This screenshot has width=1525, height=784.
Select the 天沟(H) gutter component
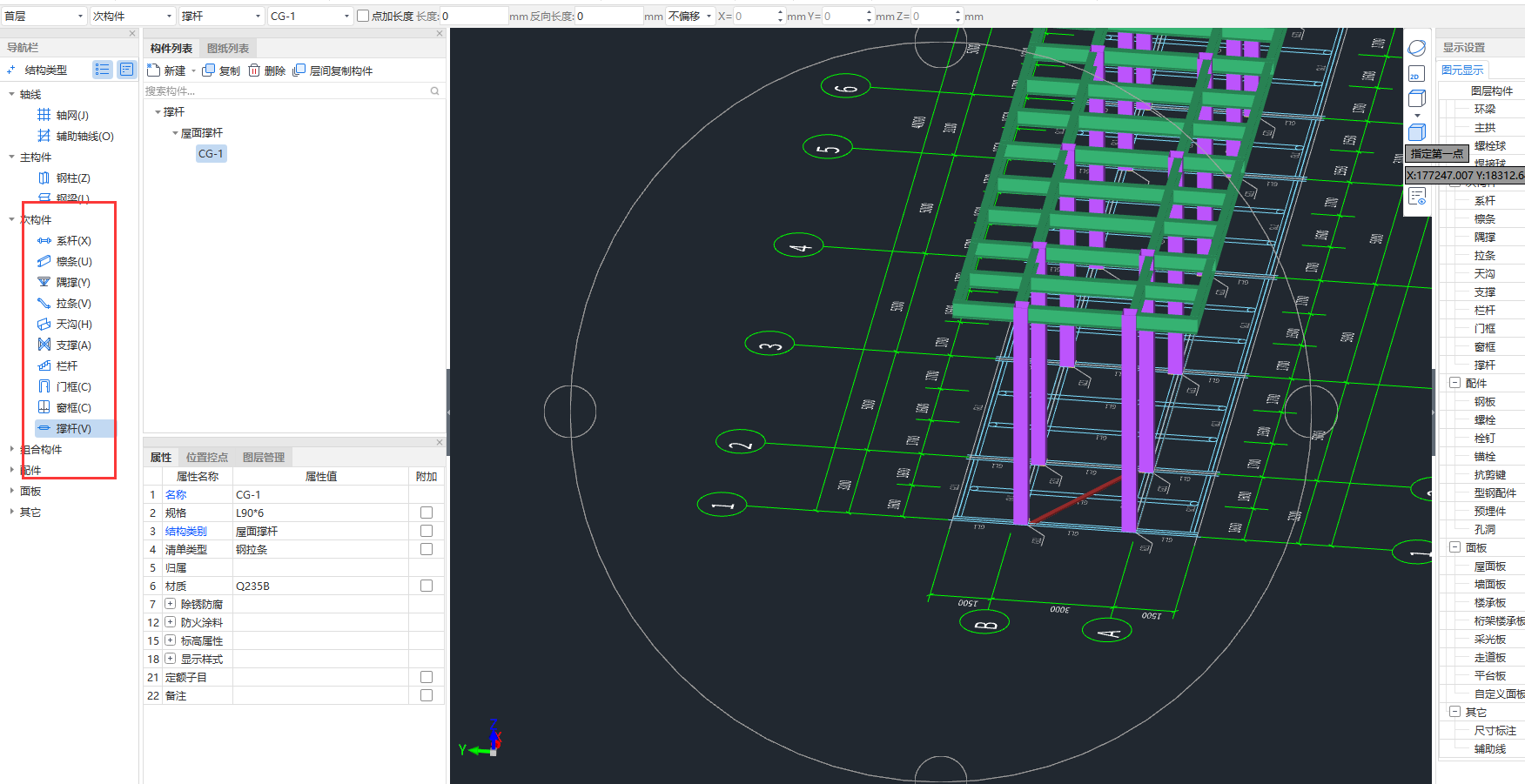[64, 324]
